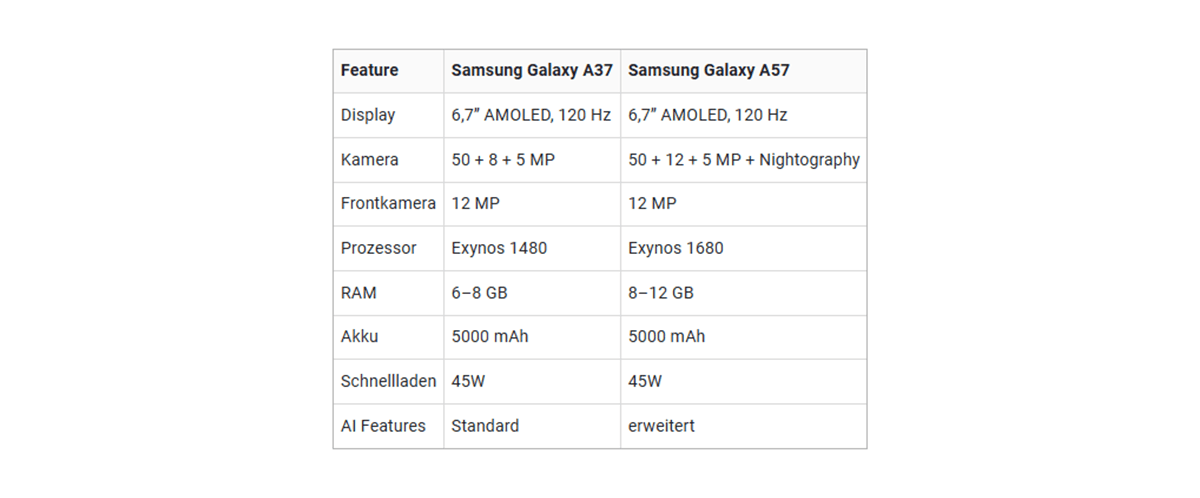Viewport: 1200px width, 498px height.
Task: Select the Schnellladen row label
Action: 388,382
